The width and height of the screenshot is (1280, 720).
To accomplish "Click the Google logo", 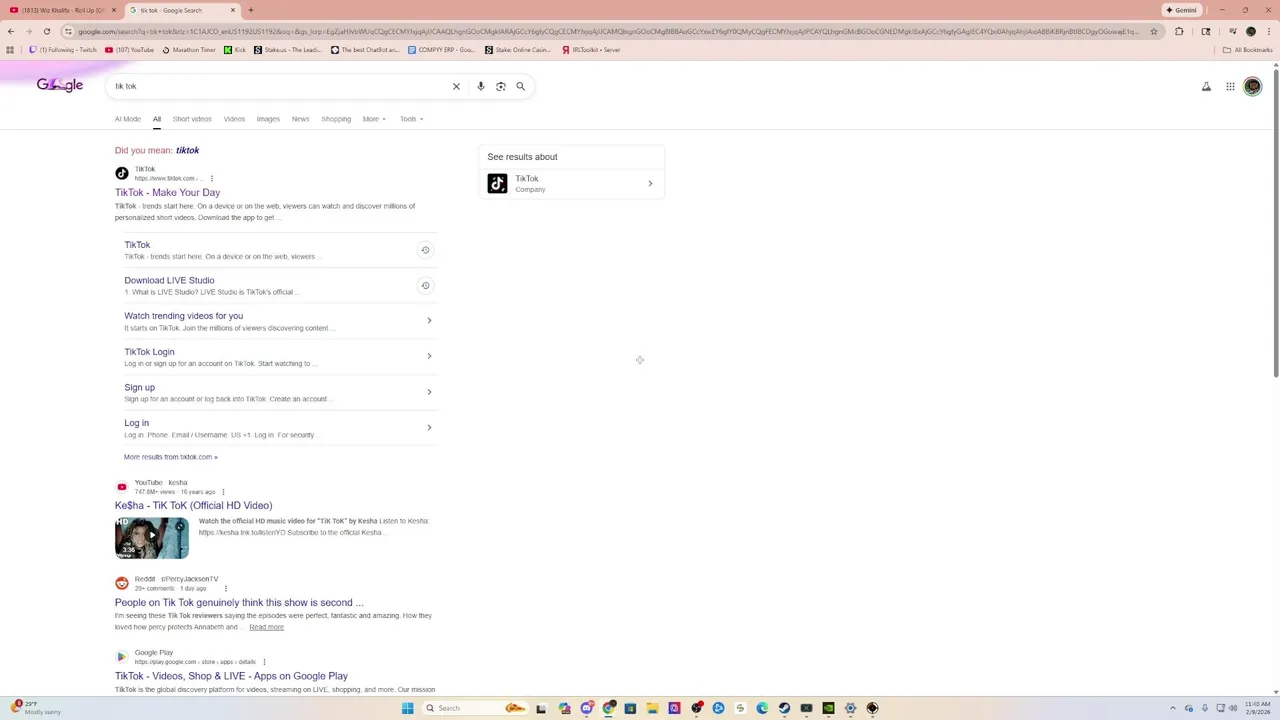I will (x=60, y=85).
